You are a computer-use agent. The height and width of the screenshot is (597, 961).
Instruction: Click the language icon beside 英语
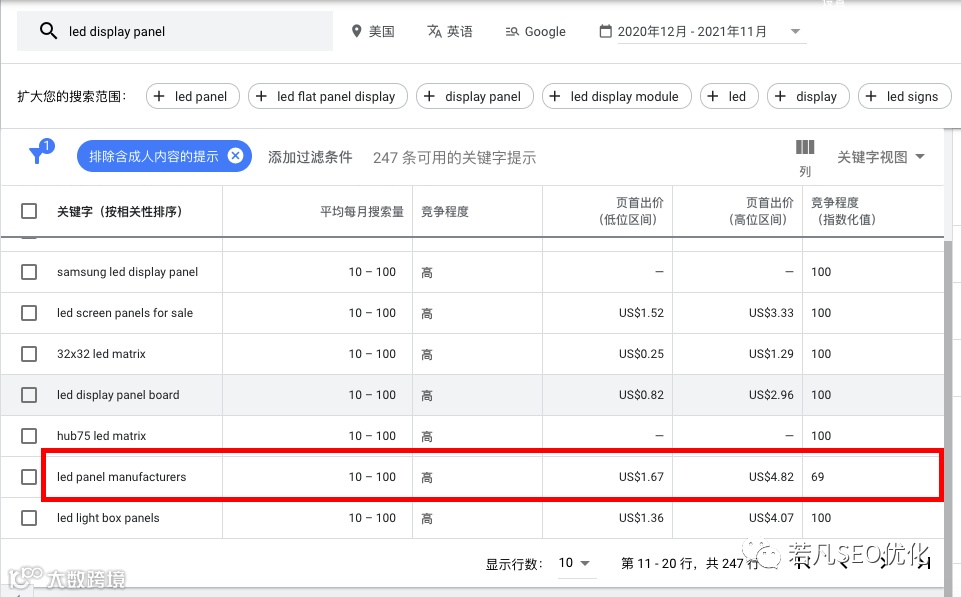(435, 31)
